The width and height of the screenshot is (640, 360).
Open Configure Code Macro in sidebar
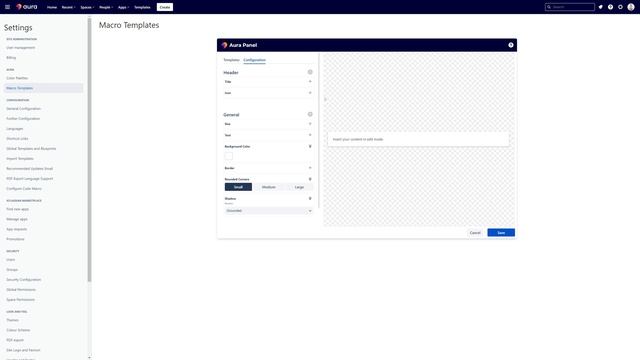[24, 189]
